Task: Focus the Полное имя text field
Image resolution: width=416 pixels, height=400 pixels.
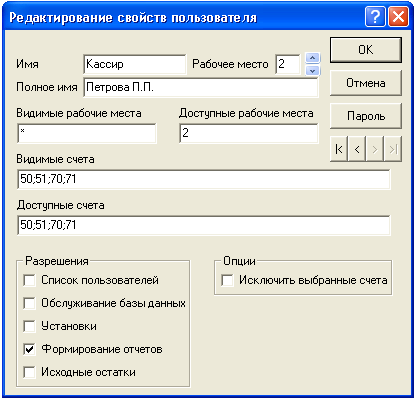Action: click(201, 87)
